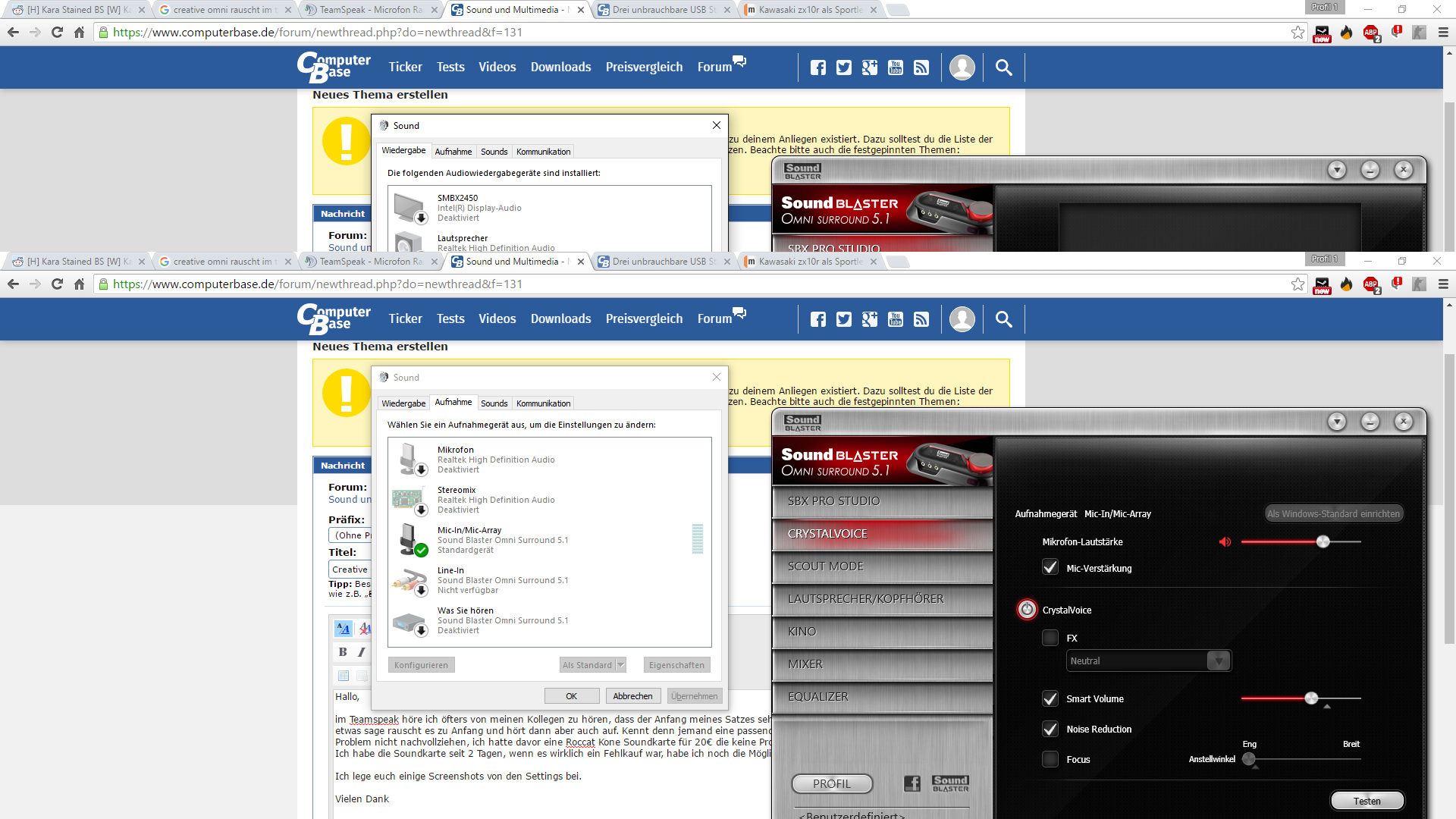Reload the page in the lower browser window
The height and width of the screenshot is (819, 1456).
coord(57,284)
